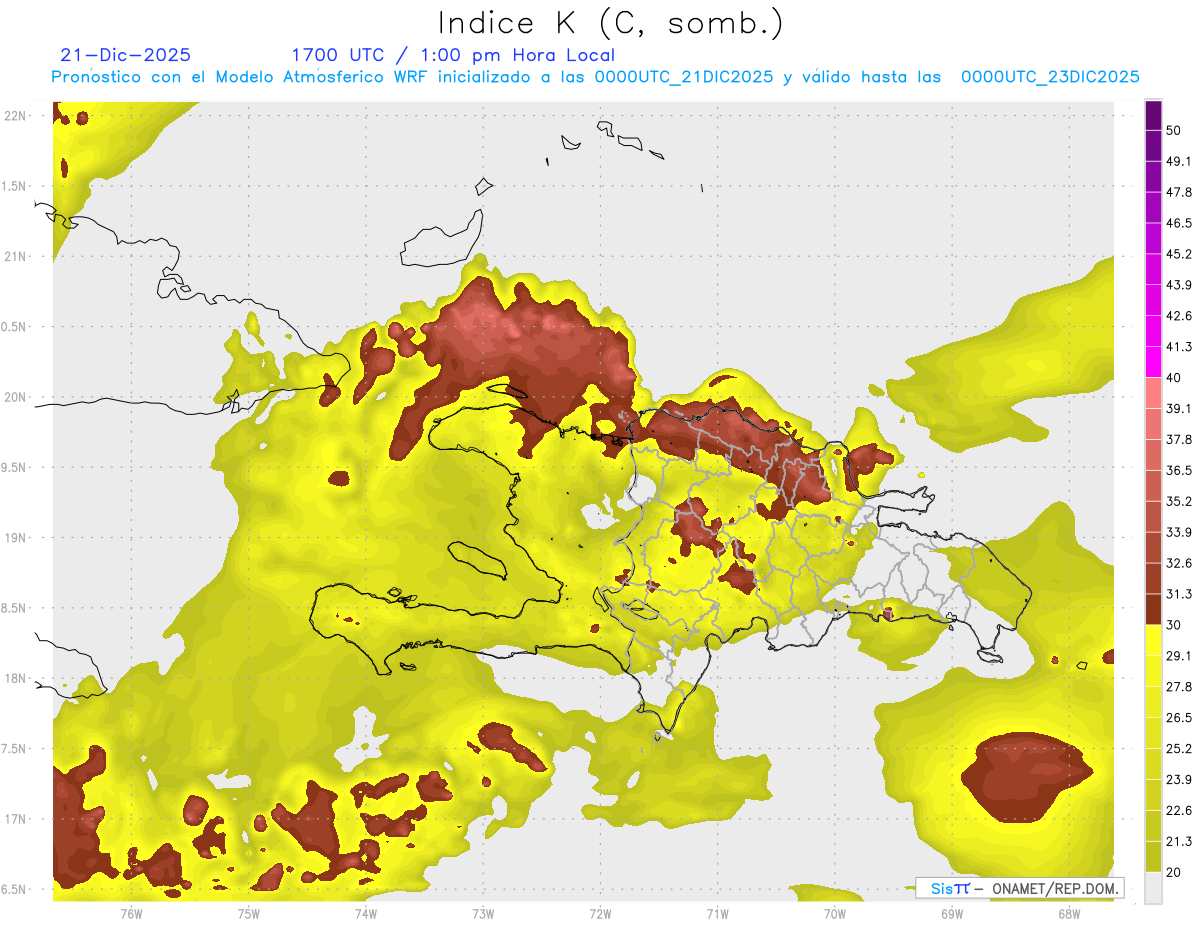
Task: Click the colorbar label '36.5'
Action: (1179, 470)
